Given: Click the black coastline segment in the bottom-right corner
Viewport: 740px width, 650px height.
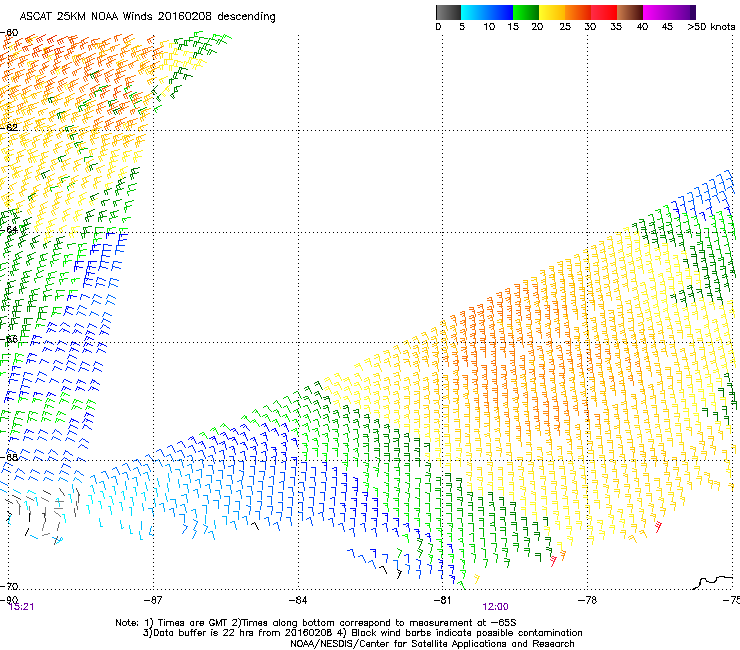Looking at the screenshot, I should pos(714,582).
